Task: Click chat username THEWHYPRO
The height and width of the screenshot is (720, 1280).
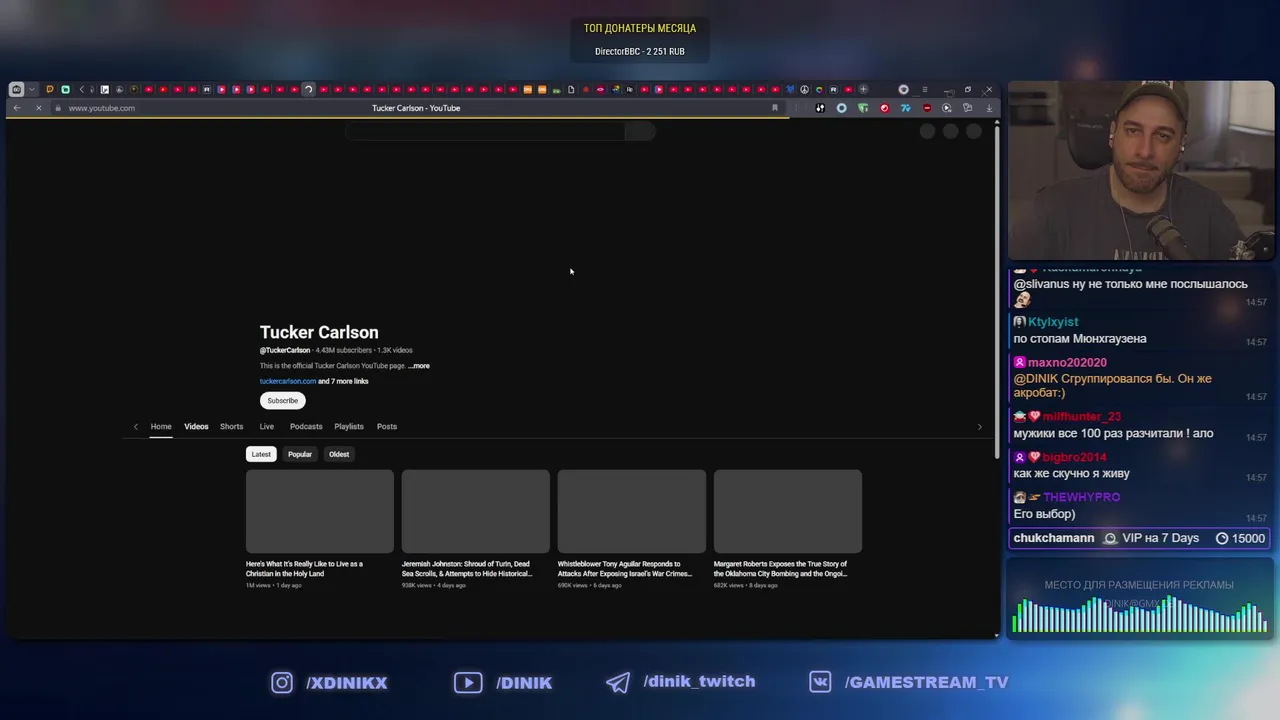Action: 1081,497
